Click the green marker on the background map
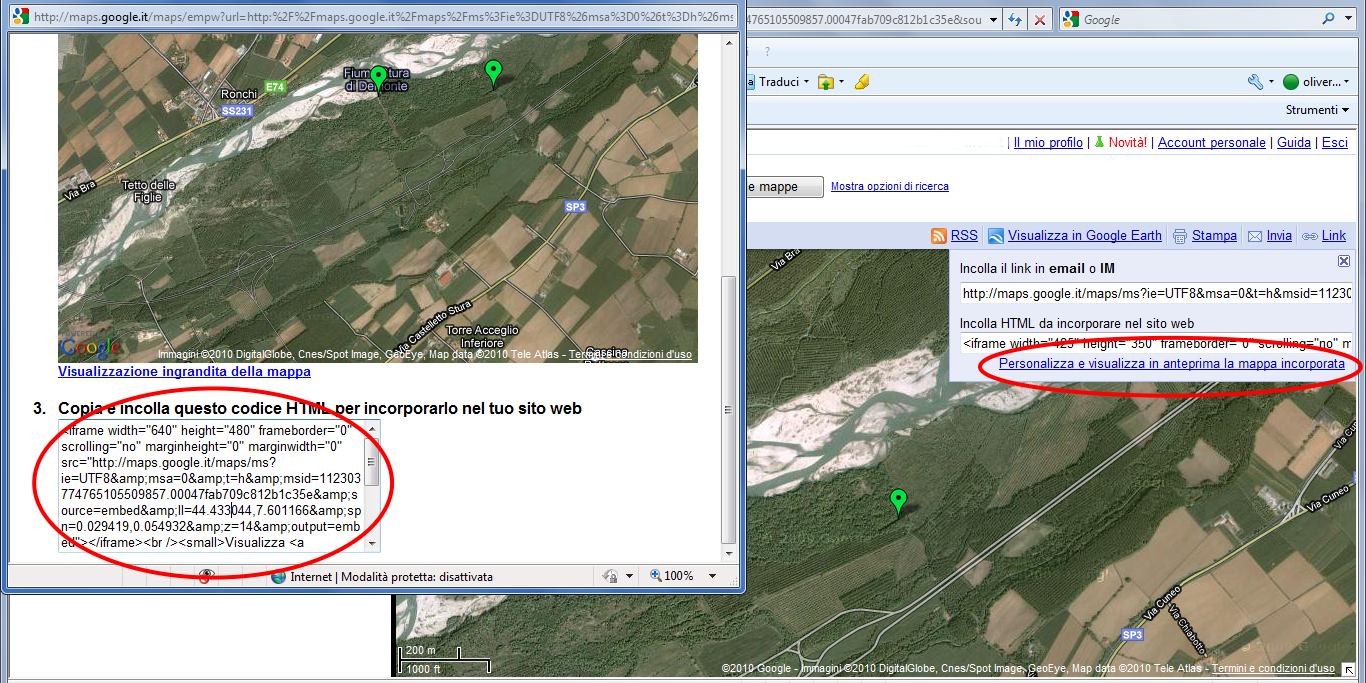The height and width of the screenshot is (683, 1366). (x=898, y=501)
